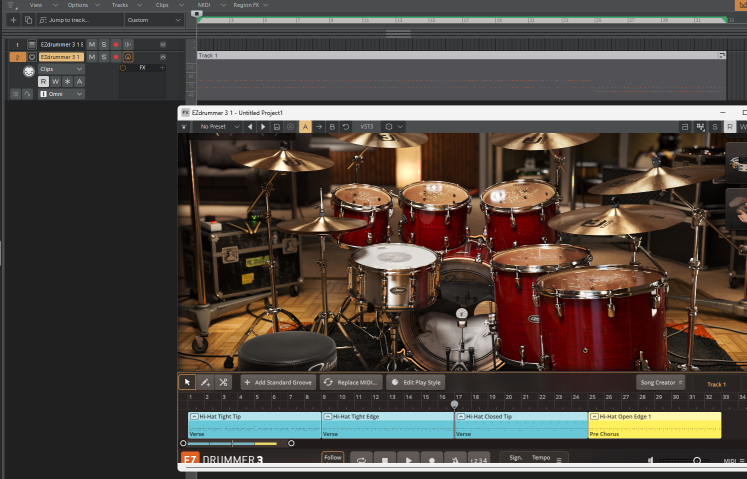
Task: Click the track layers icon on track 2
Action: coord(15,94)
